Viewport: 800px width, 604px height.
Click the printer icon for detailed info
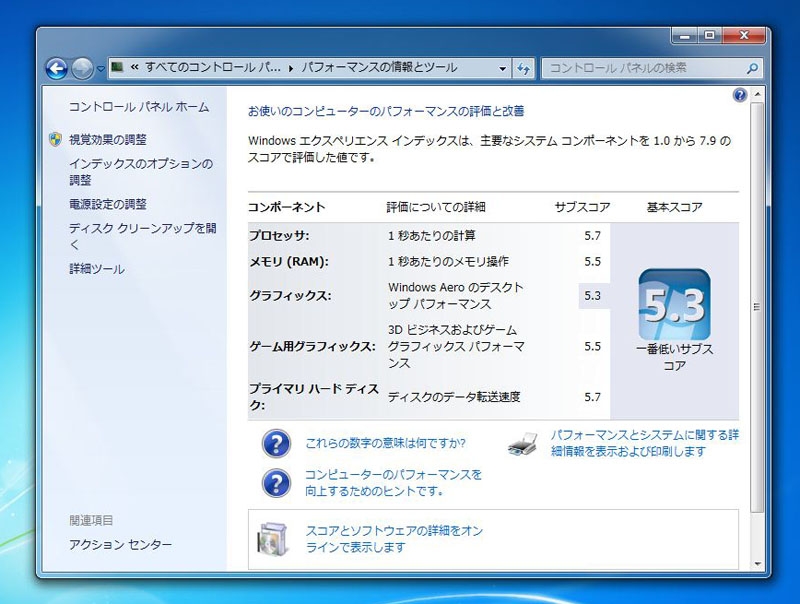point(523,443)
